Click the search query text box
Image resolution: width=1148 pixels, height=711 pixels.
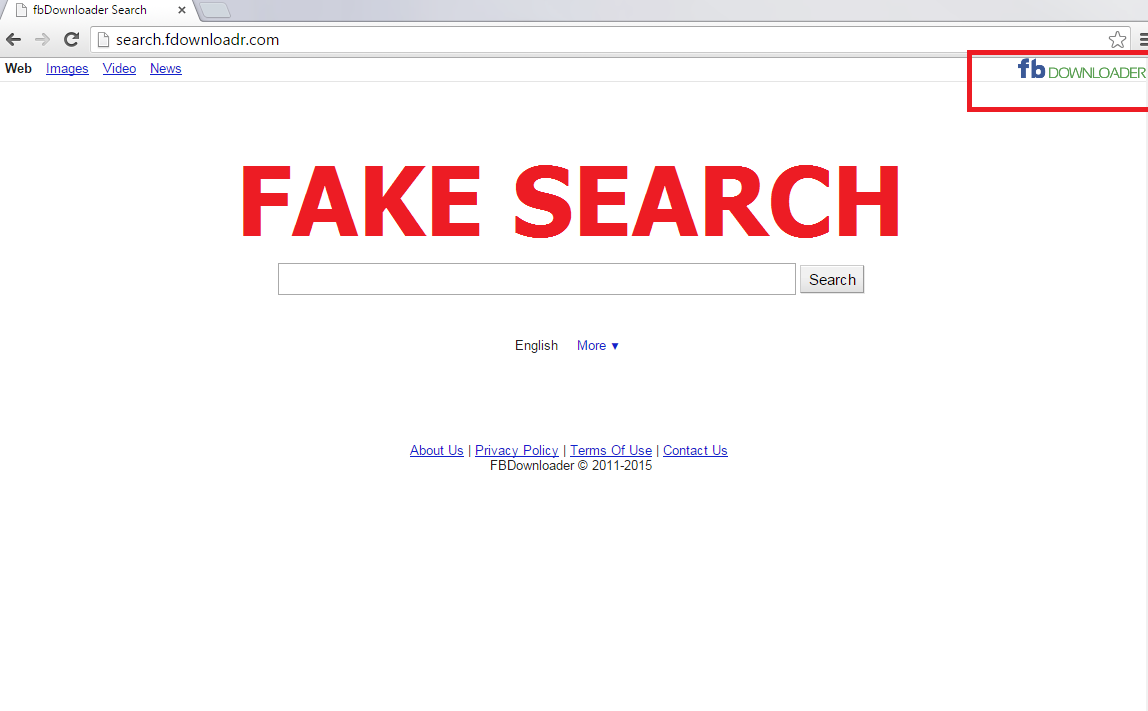[537, 279]
